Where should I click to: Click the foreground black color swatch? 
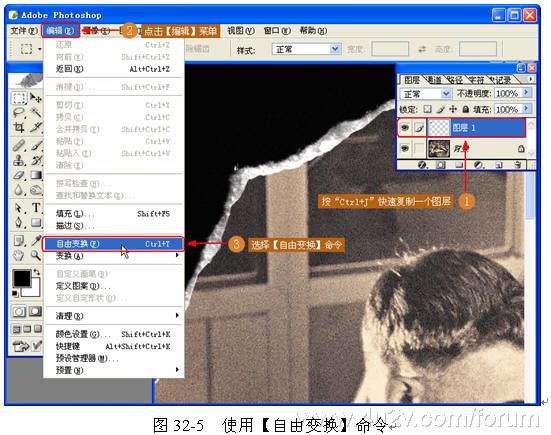pos(22,279)
